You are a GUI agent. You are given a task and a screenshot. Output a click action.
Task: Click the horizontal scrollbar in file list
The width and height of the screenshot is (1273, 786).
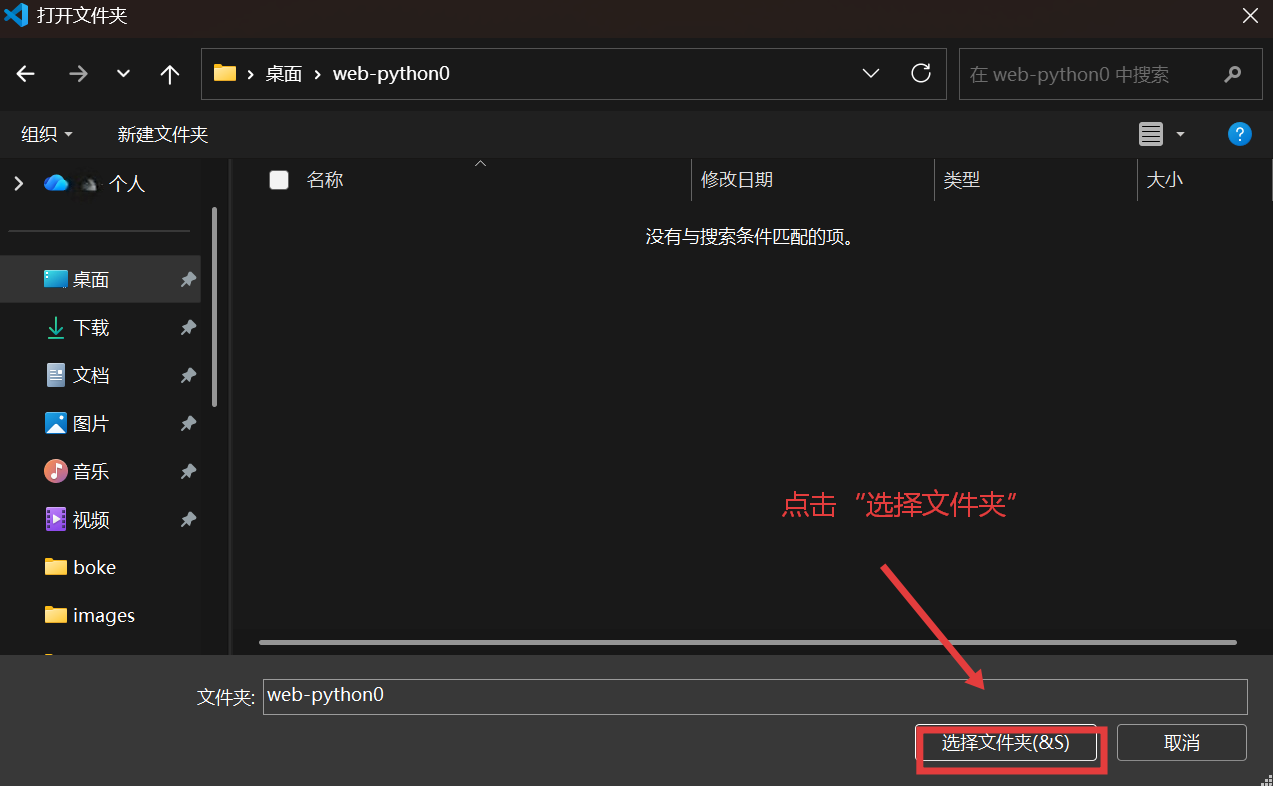click(747, 642)
